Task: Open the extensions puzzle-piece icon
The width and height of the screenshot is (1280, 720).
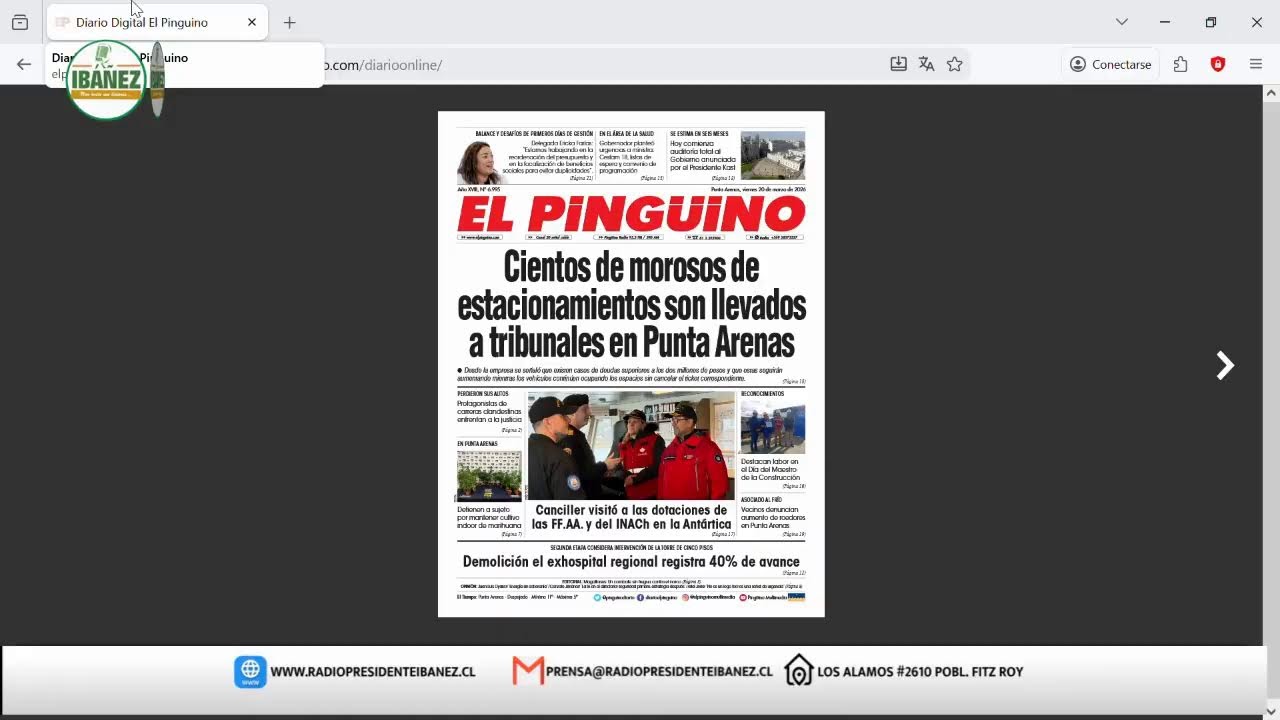Action: pos(1181,64)
